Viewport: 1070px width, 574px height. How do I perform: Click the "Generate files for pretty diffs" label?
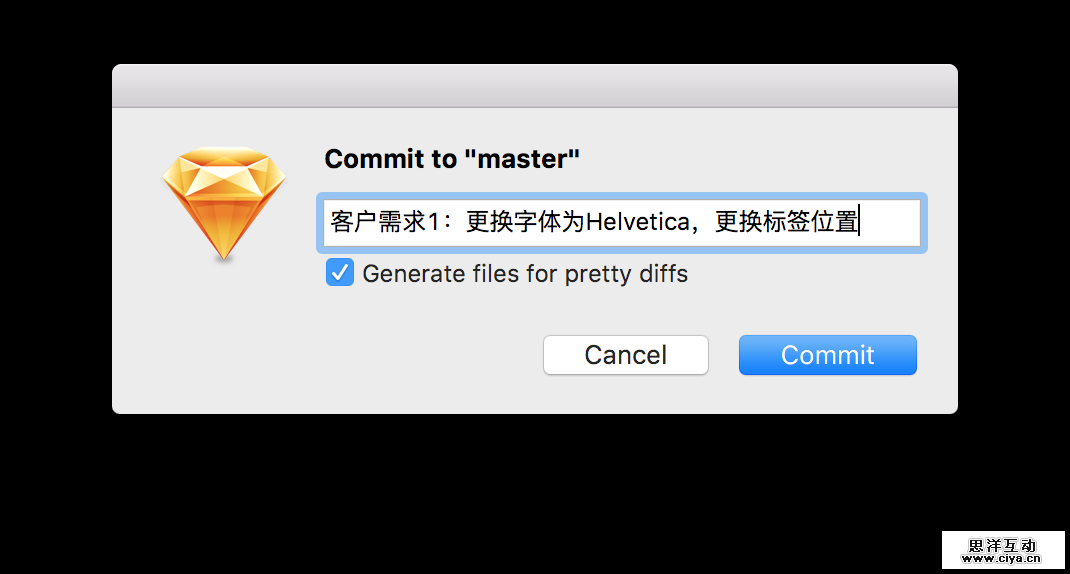tap(525, 274)
